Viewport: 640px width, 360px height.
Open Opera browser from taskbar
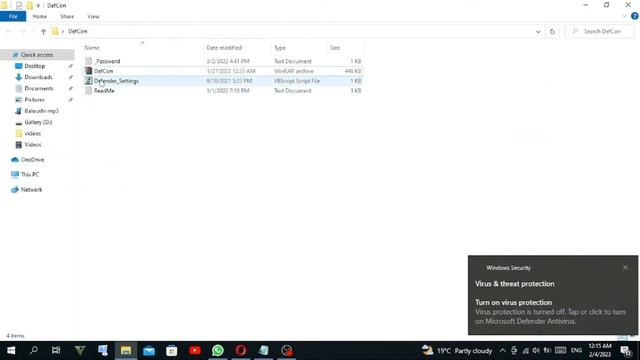click(x=241, y=350)
